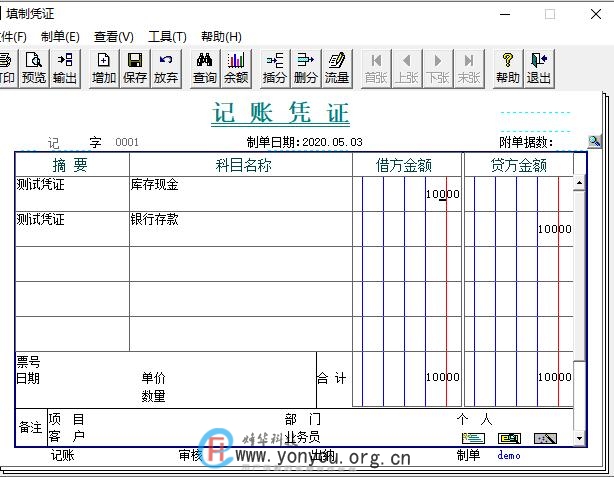Click the 合计 total label
This screenshot has width=614, height=477.
pos(331,378)
